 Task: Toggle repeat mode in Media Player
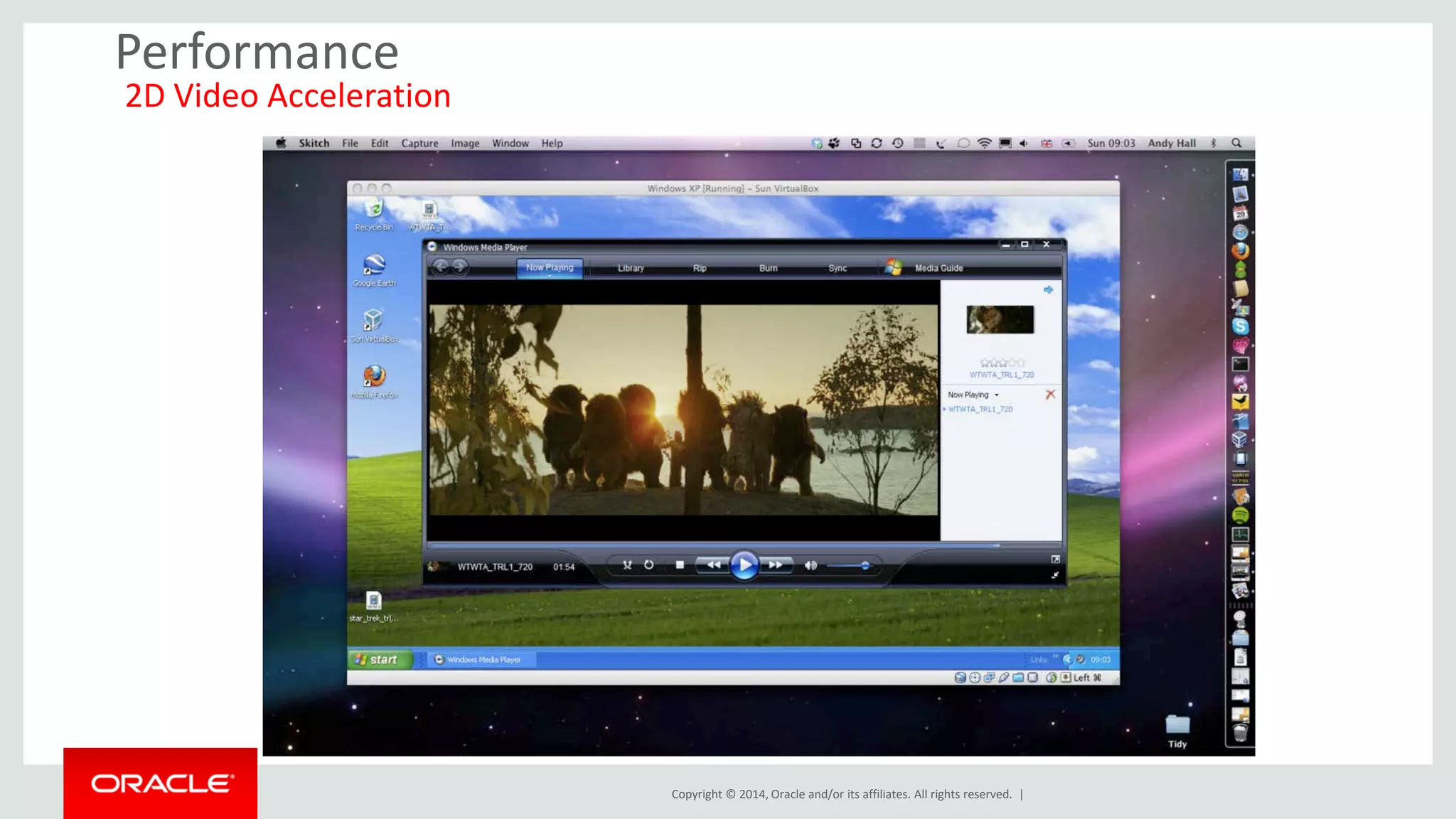[649, 565]
